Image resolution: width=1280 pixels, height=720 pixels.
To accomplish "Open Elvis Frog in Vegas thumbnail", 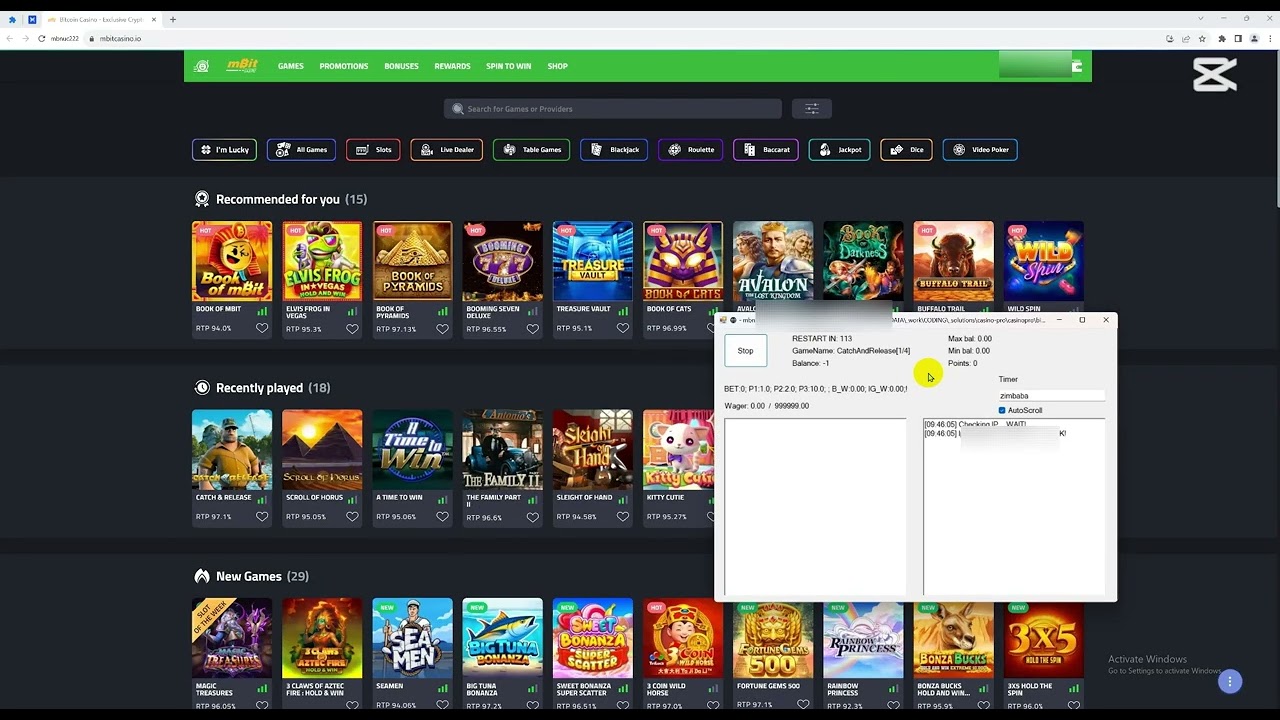I will (x=322, y=261).
